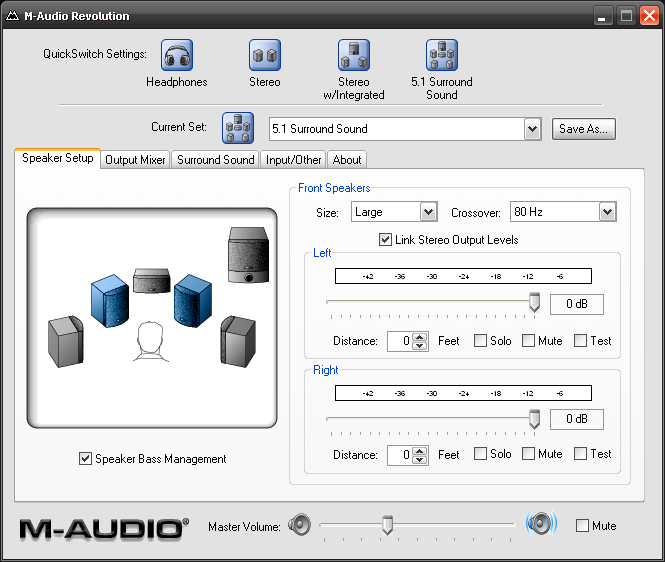Screen dimensions: 665x562
Task: Open the Current Set dropdown arrow
Action: pyautogui.click(x=533, y=129)
